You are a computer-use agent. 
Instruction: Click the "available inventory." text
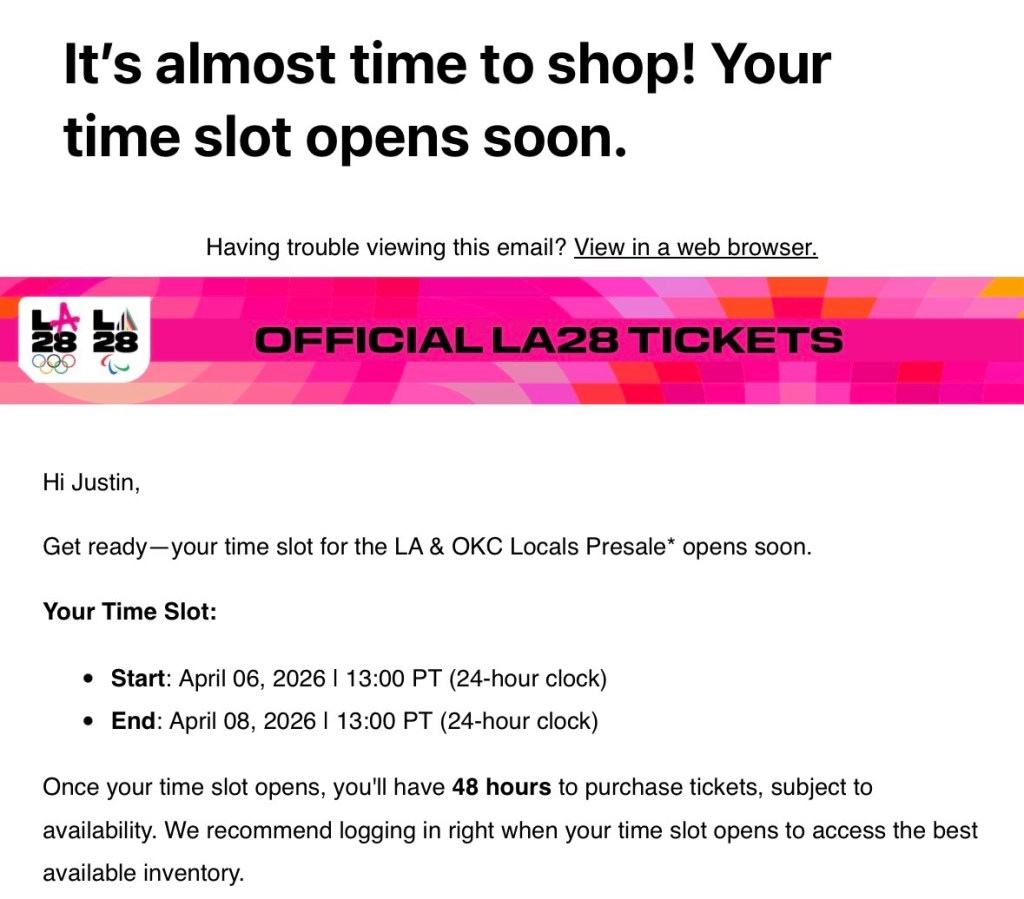(x=143, y=873)
